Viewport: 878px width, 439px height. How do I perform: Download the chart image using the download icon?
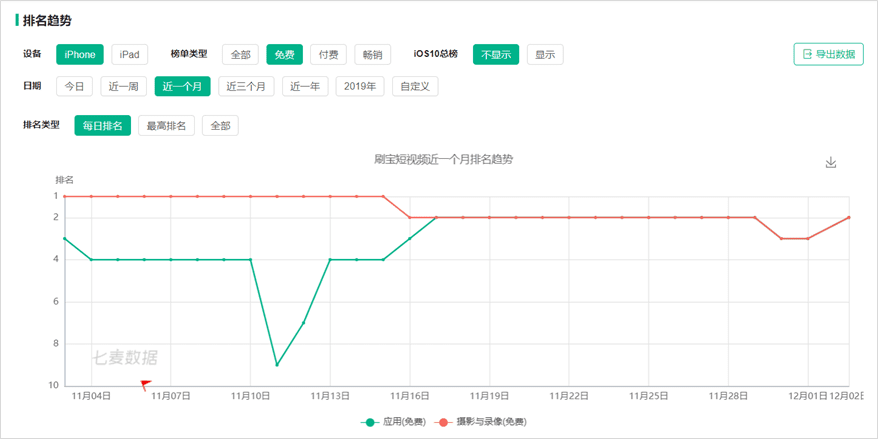coord(831,162)
